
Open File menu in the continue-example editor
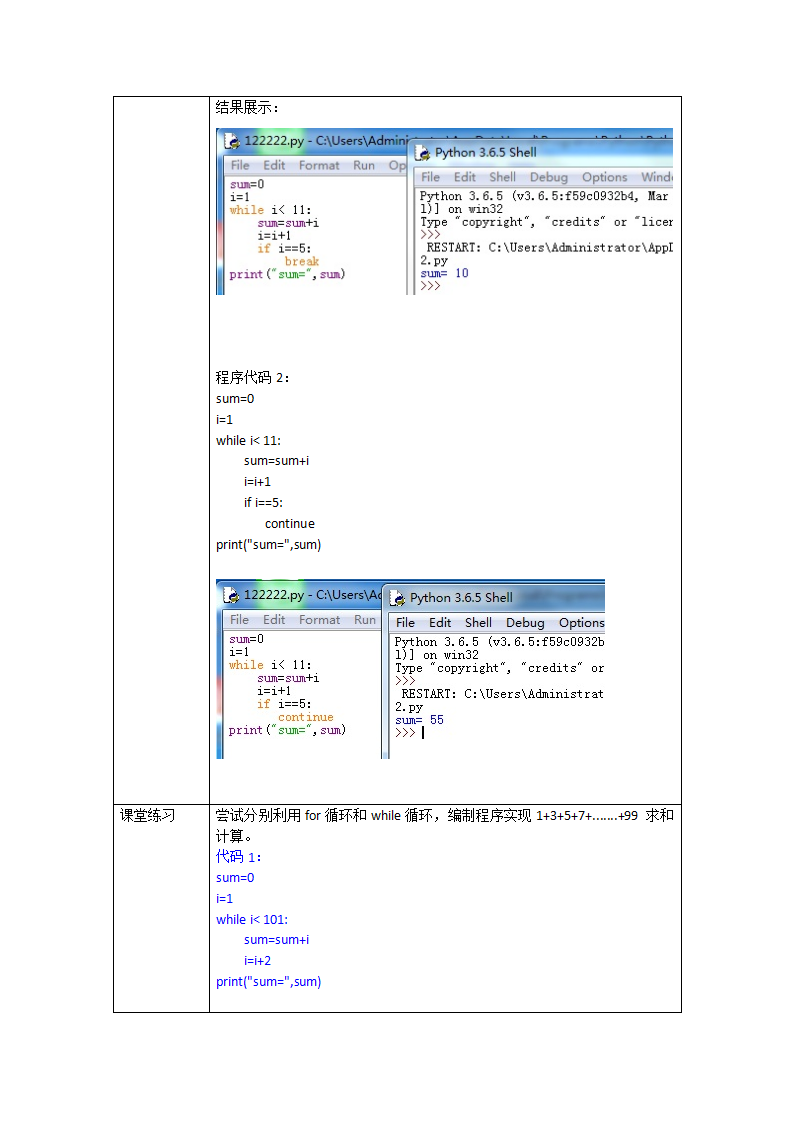tap(239, 620)
